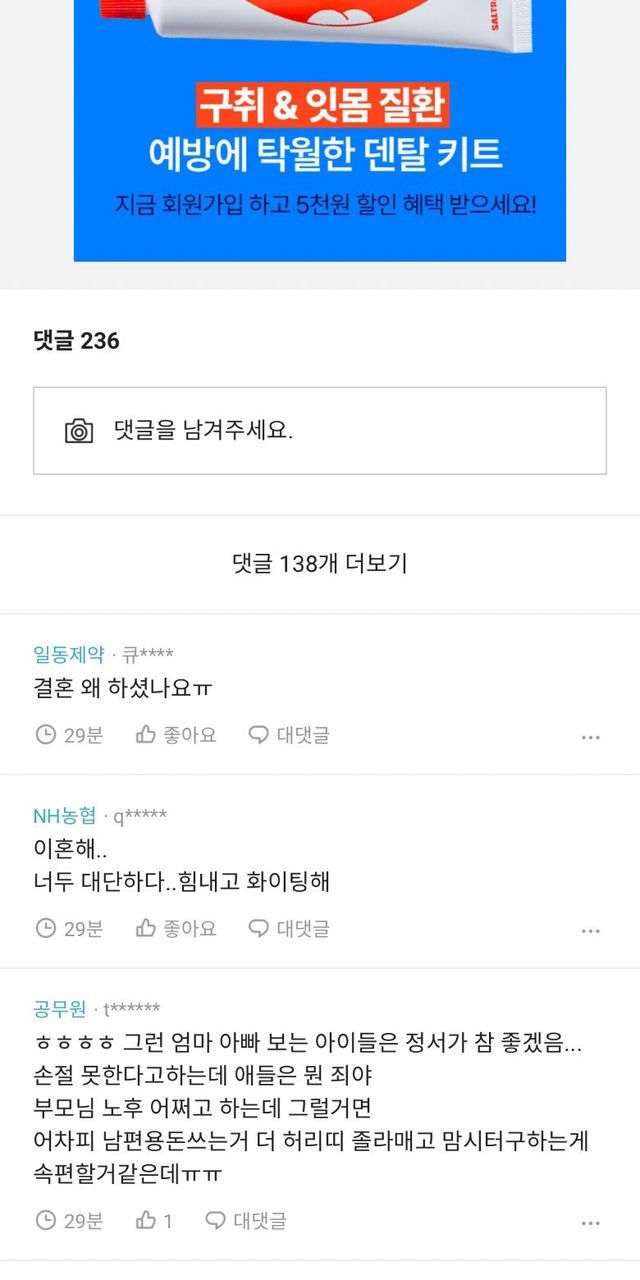Open the 공무원 category link
The width and height of the screenshot is (640, 1280).
click(x=60, y=1009)
